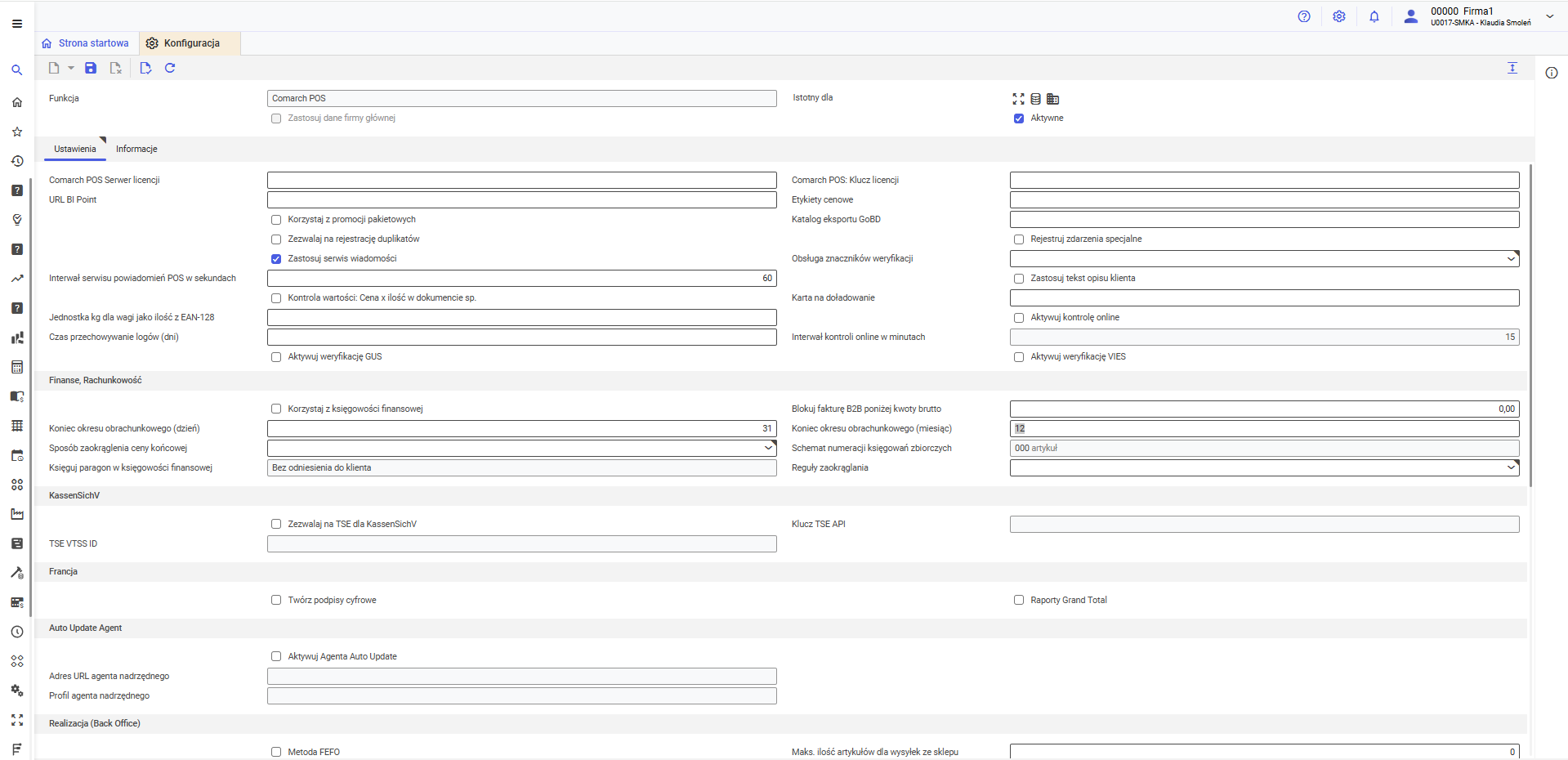Click the Koniec okresu obrachunkowego (dzień) field

point(522,428)
